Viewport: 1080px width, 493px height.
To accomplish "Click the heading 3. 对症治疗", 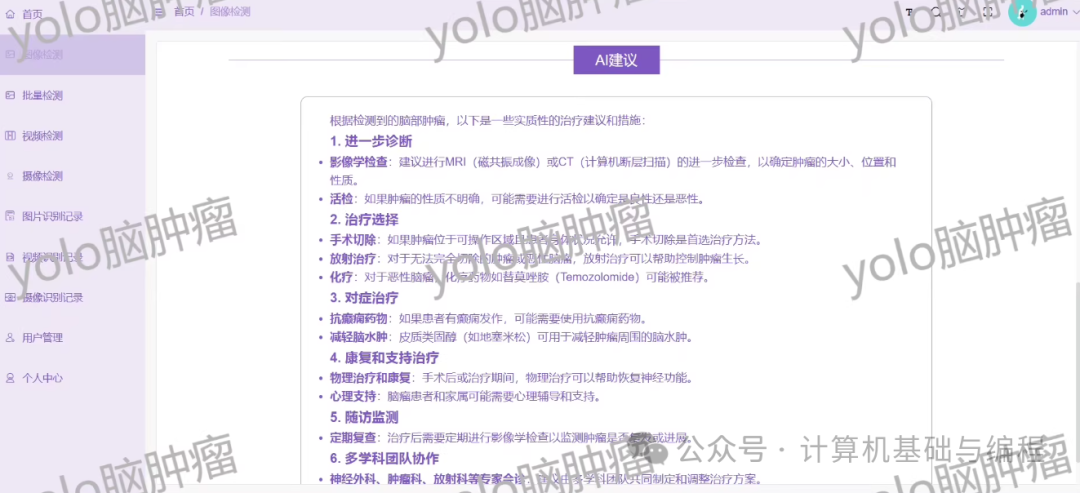I will [364, 298].
